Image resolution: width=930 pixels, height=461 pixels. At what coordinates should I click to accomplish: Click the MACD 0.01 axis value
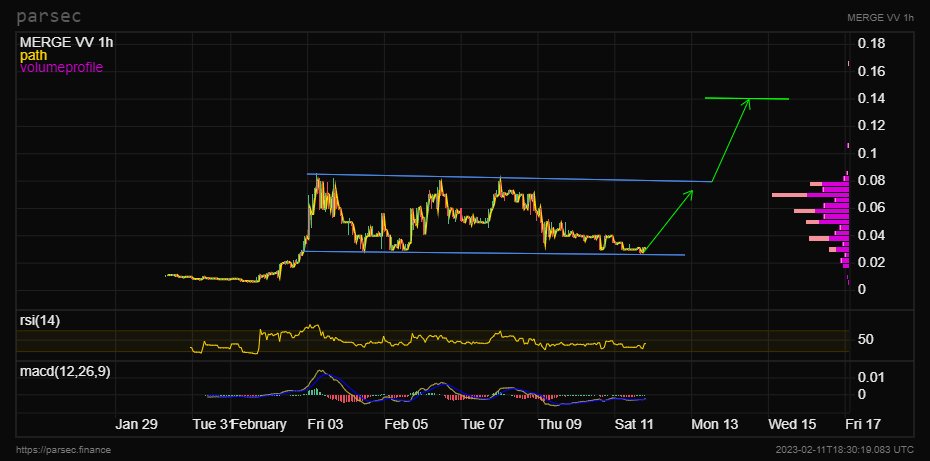pyautogui.click(x=871, y=377)
